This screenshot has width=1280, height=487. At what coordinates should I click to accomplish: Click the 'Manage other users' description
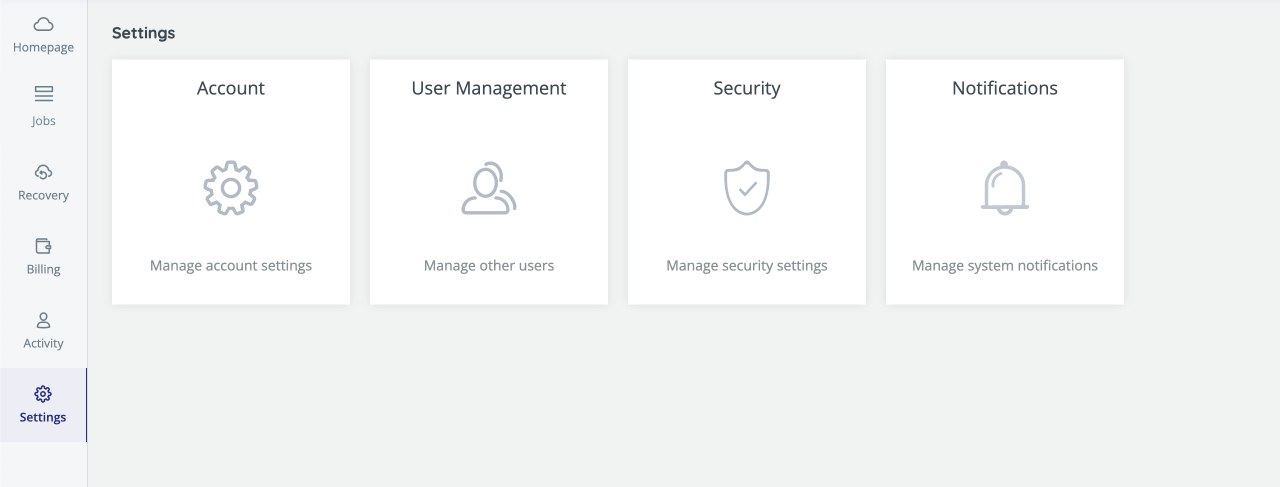tap(489, 266)
